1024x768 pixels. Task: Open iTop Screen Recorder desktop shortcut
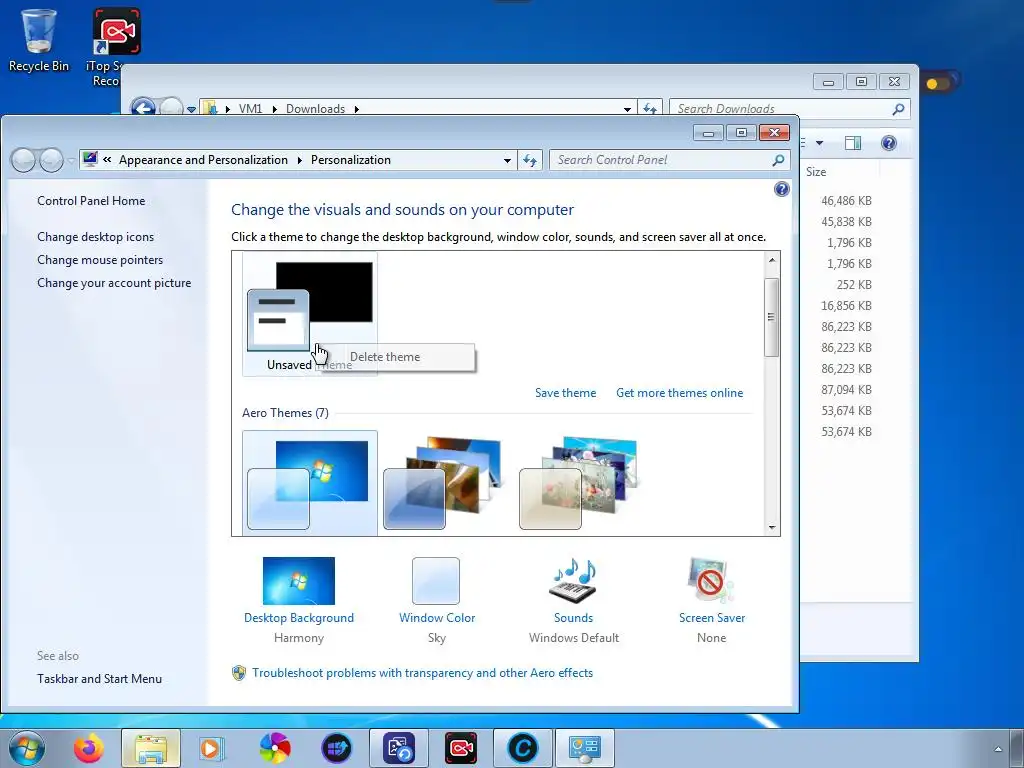tap(116, 46)
